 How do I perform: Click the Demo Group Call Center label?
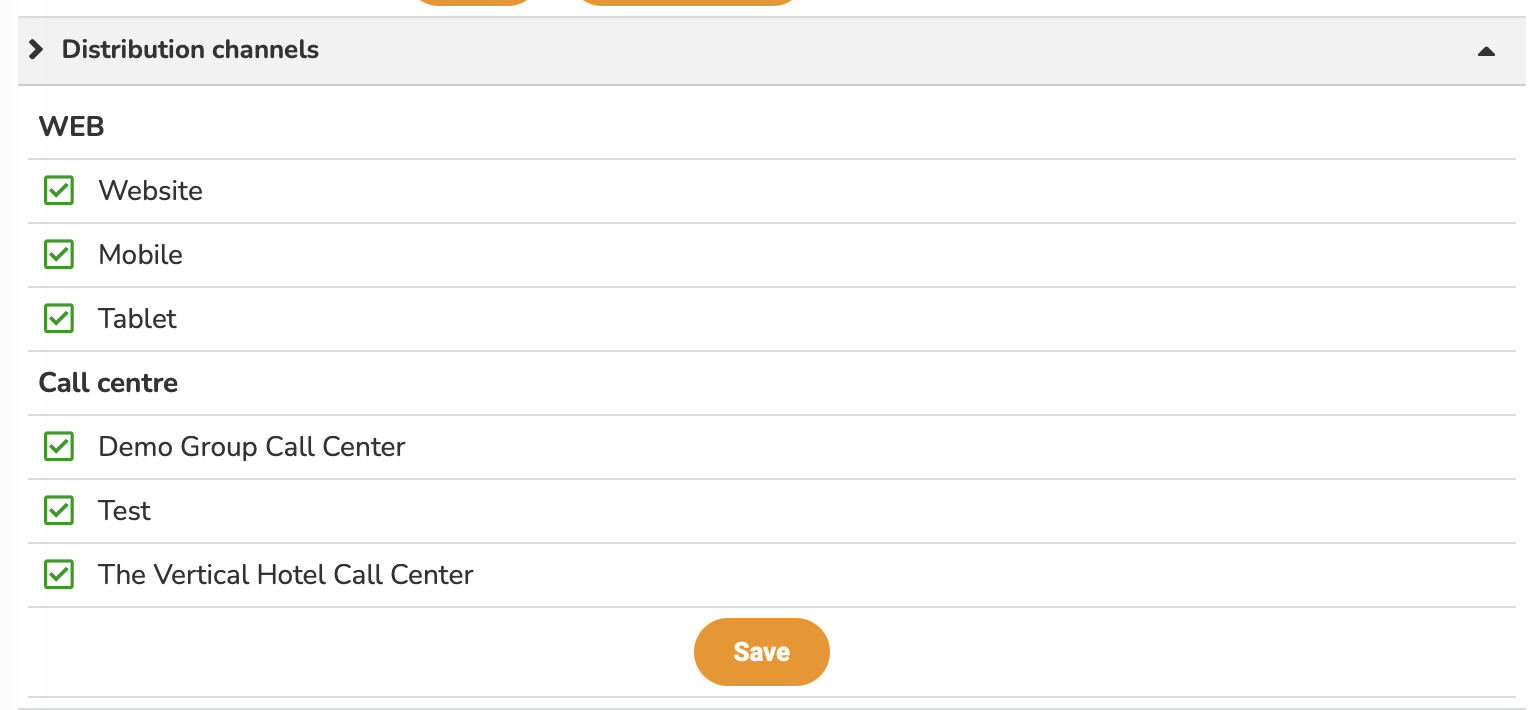tap(251, 447)
